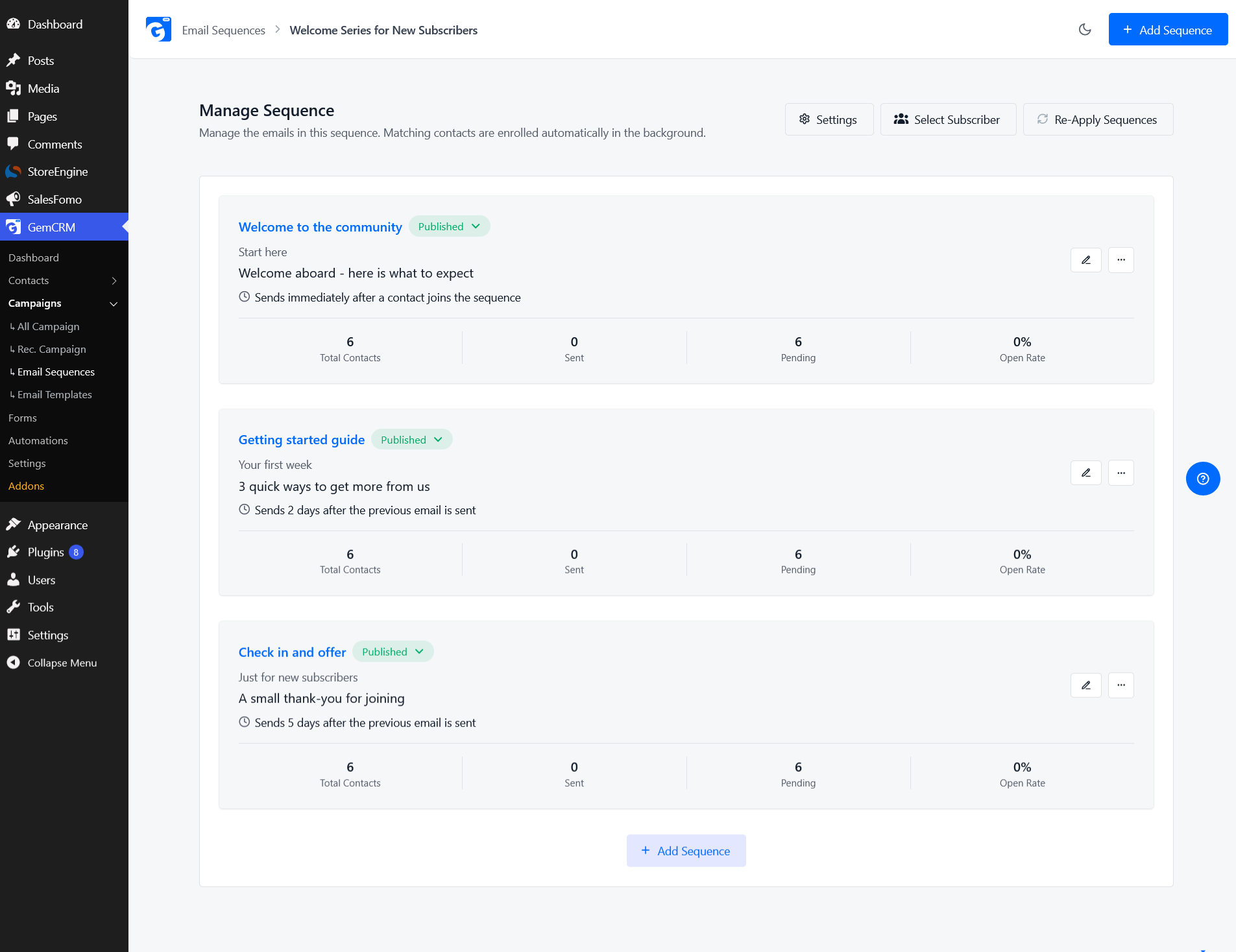The image size is (1236, 952).
Task: Click '3 quick ways to get more from us' subject
Action: (x=333, y=486)
